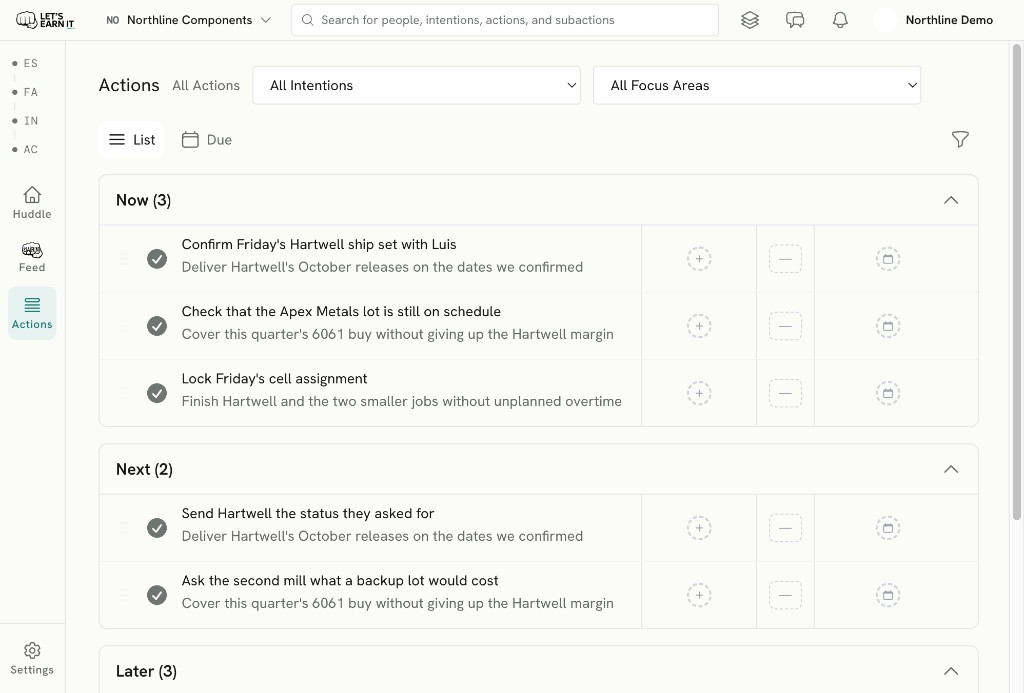Viewport: 1024px width, 693px height.
Task: Add subaction to Confirm Friday's Hartwell ship set
Action: pos(699,259)
